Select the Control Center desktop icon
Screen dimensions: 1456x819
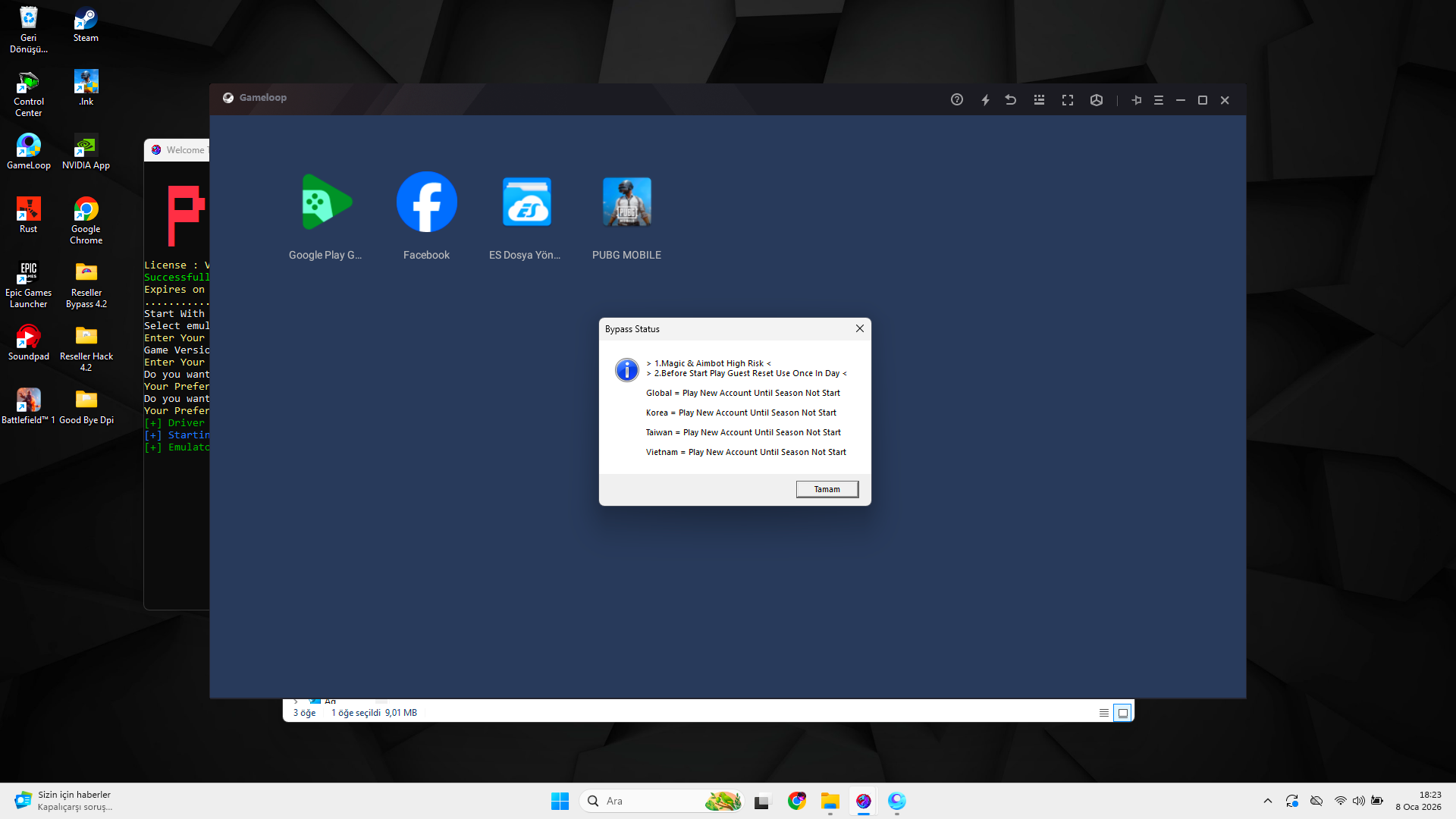point(29,93)
